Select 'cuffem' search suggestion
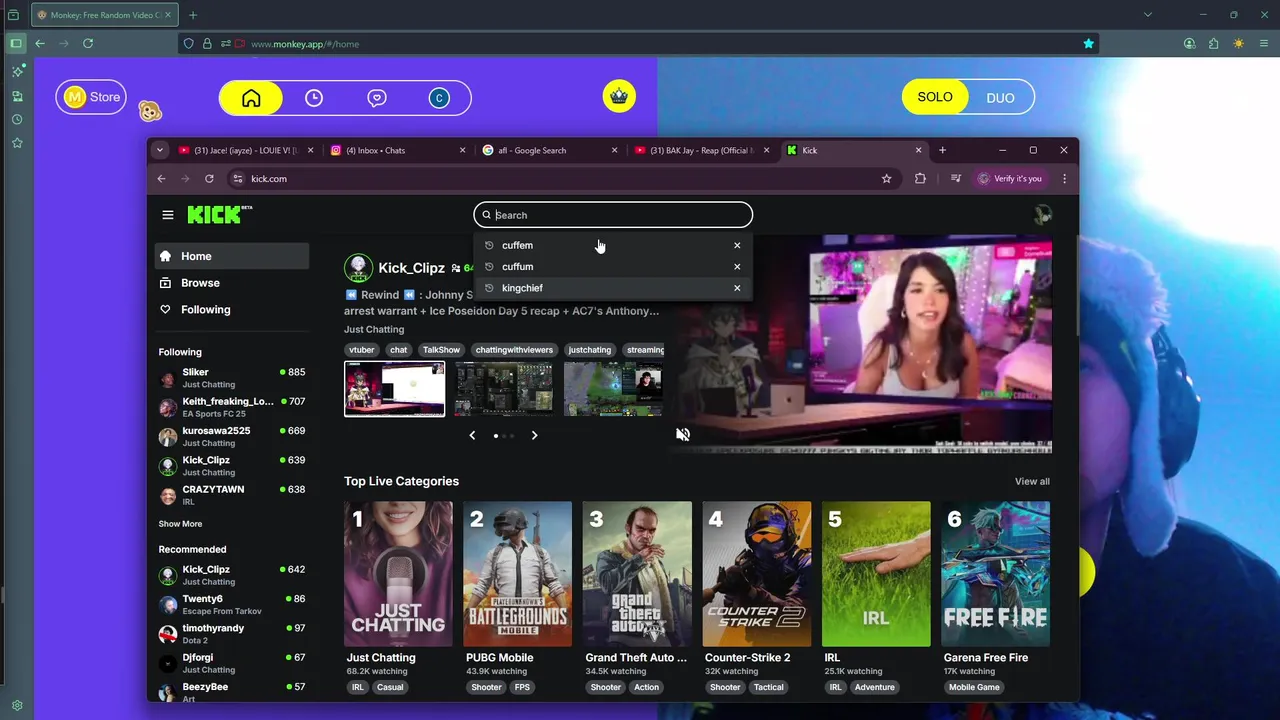Image resolution: width=1280 pixels, height=720 pixels. pyautogui.click(x=612, y=245)
